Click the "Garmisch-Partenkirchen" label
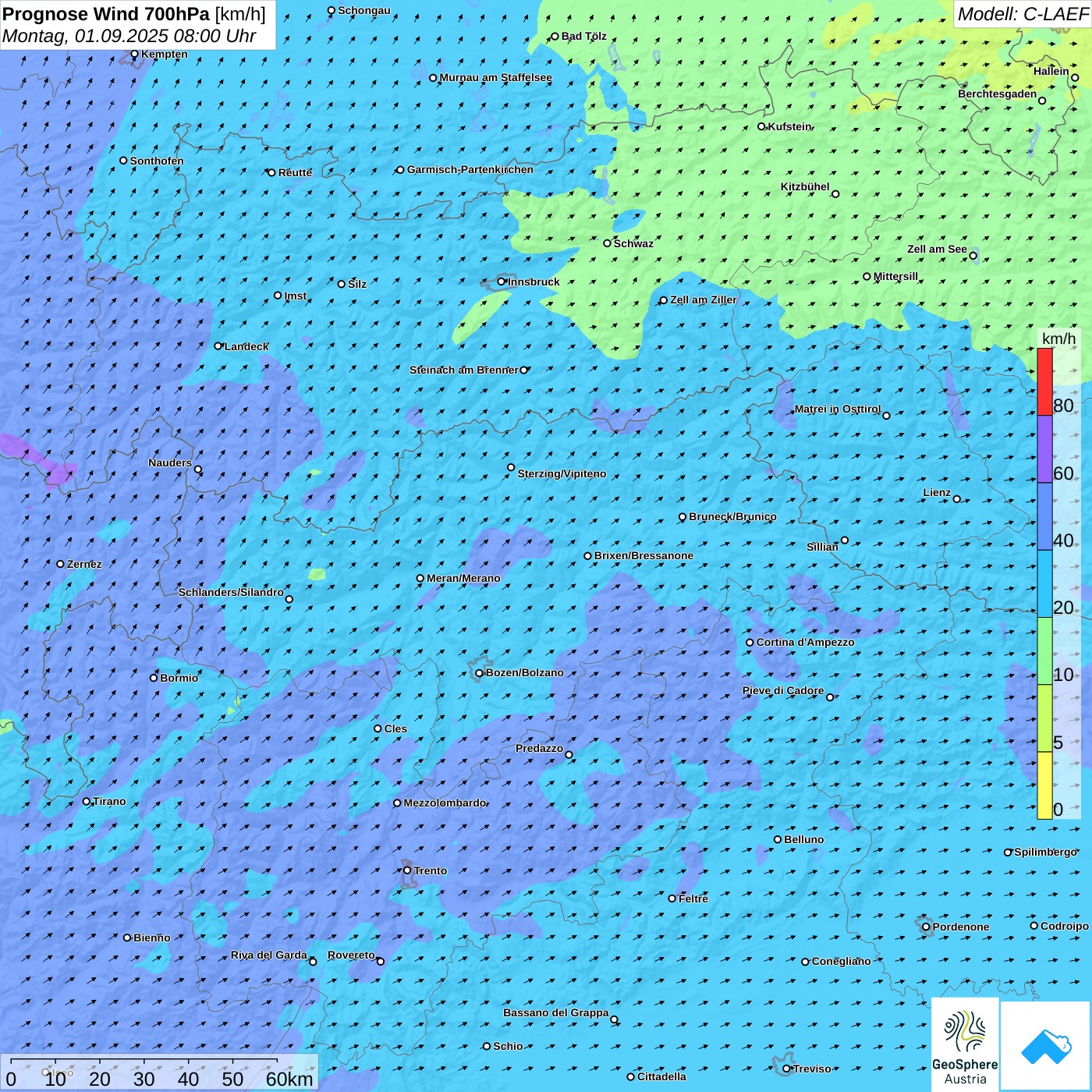This screenshot has height=1092, width=1092. click(470, 169)
